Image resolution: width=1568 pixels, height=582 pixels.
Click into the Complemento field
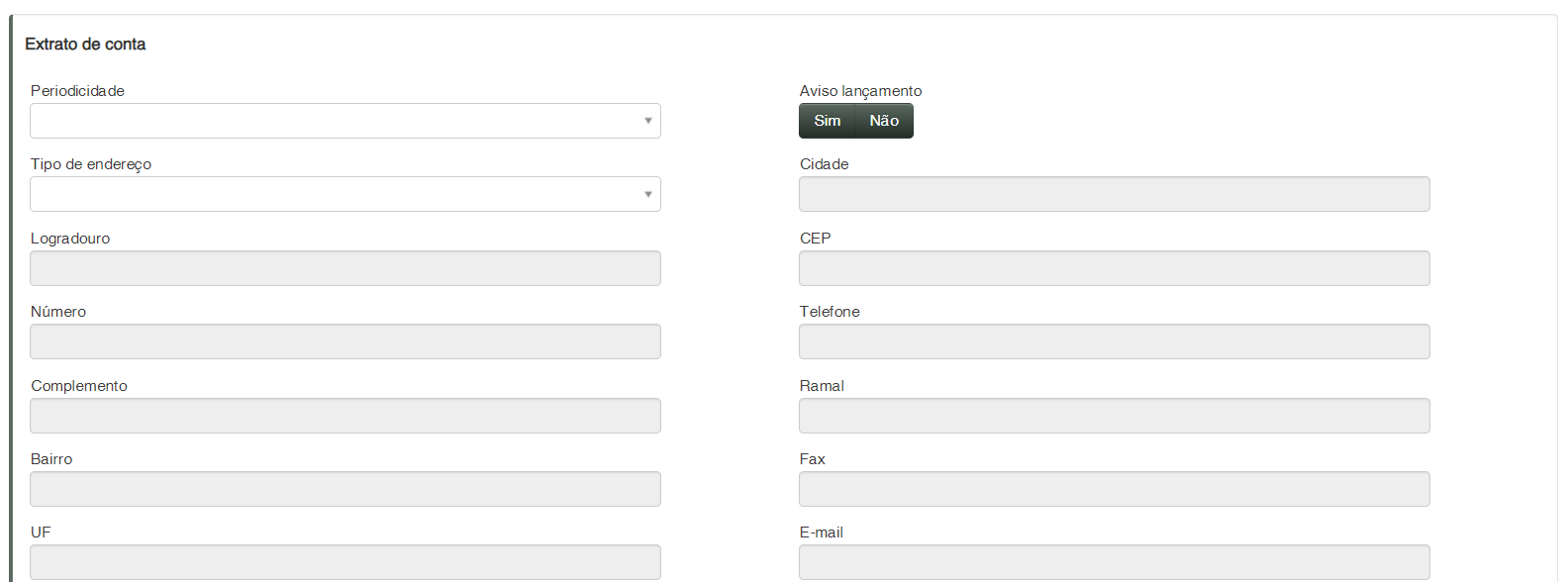344,416
